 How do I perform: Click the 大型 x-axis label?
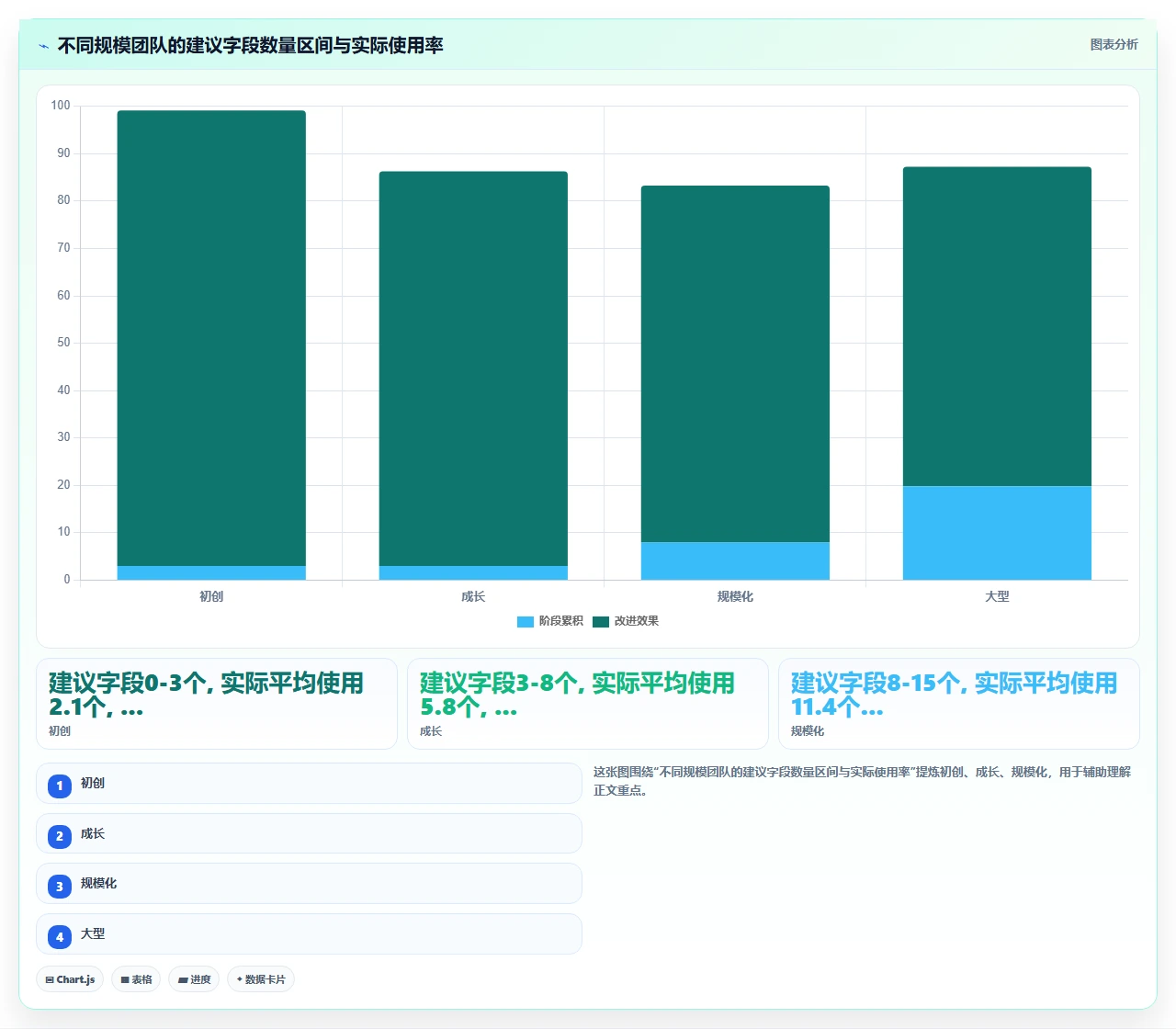click(x=997, y=596)
